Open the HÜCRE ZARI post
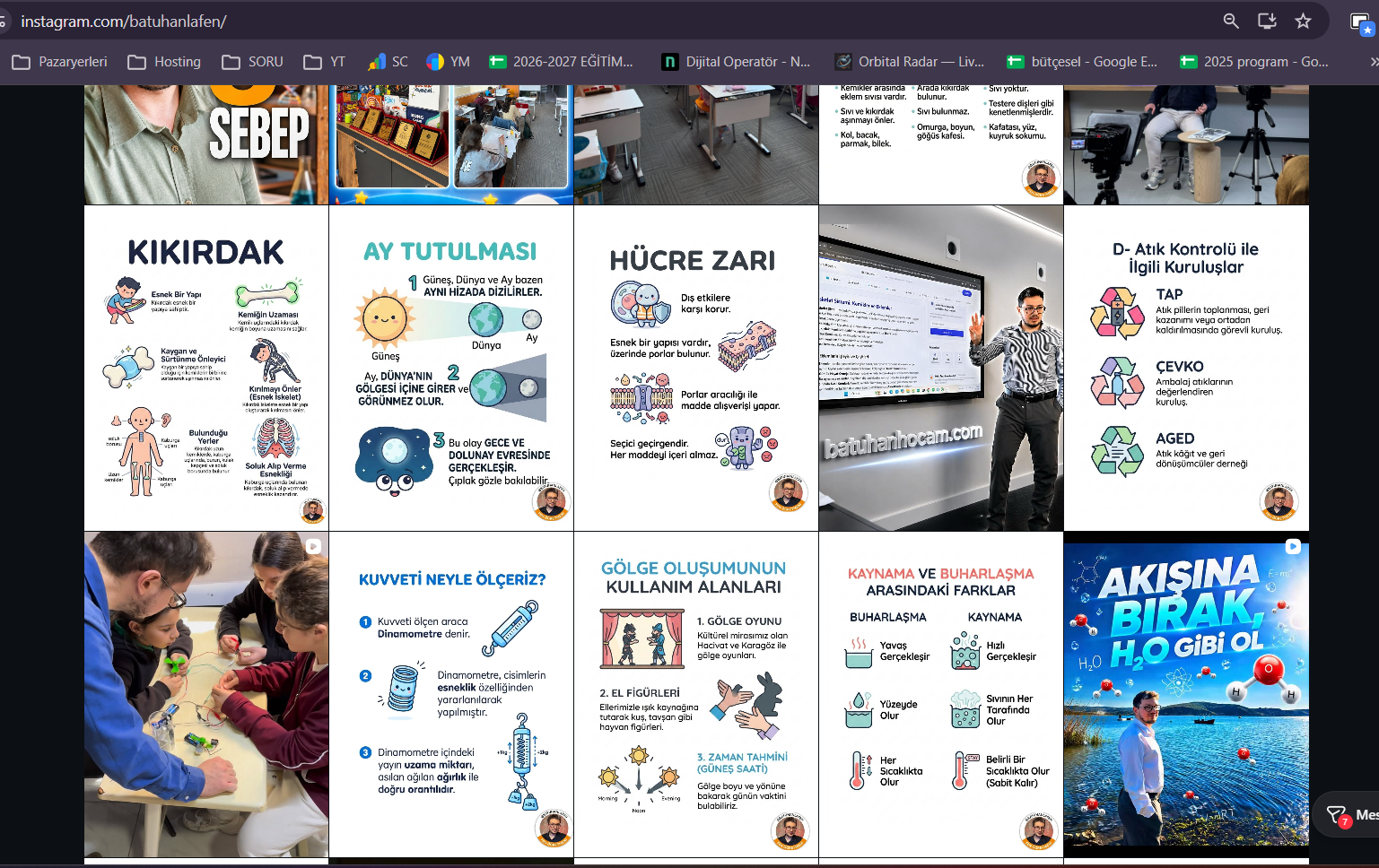The image size is (1379, 868). tap(696, 368)
